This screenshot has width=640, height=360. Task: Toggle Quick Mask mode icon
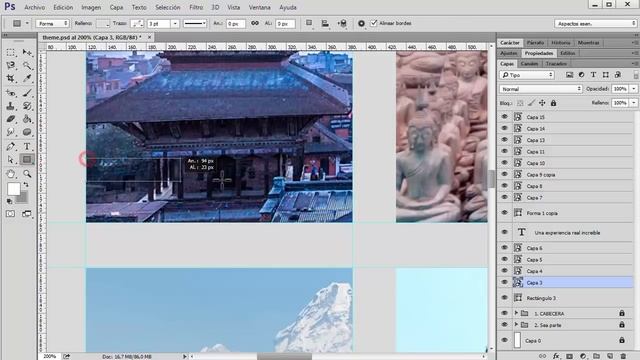[x=10, y=214]
